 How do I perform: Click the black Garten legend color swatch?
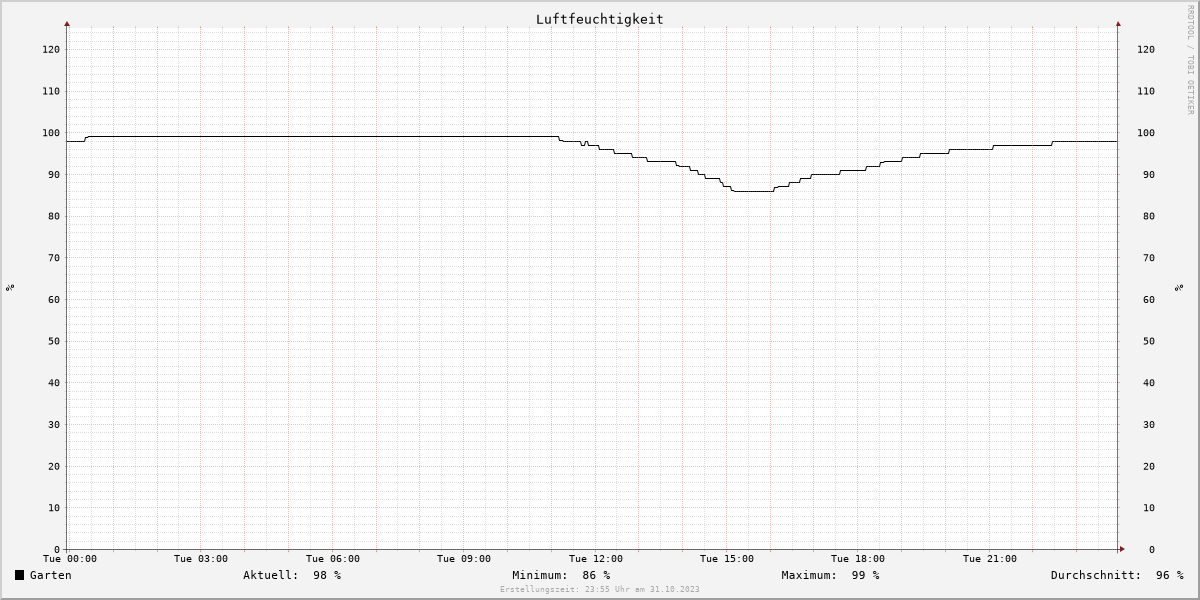[x=19, y=575]
